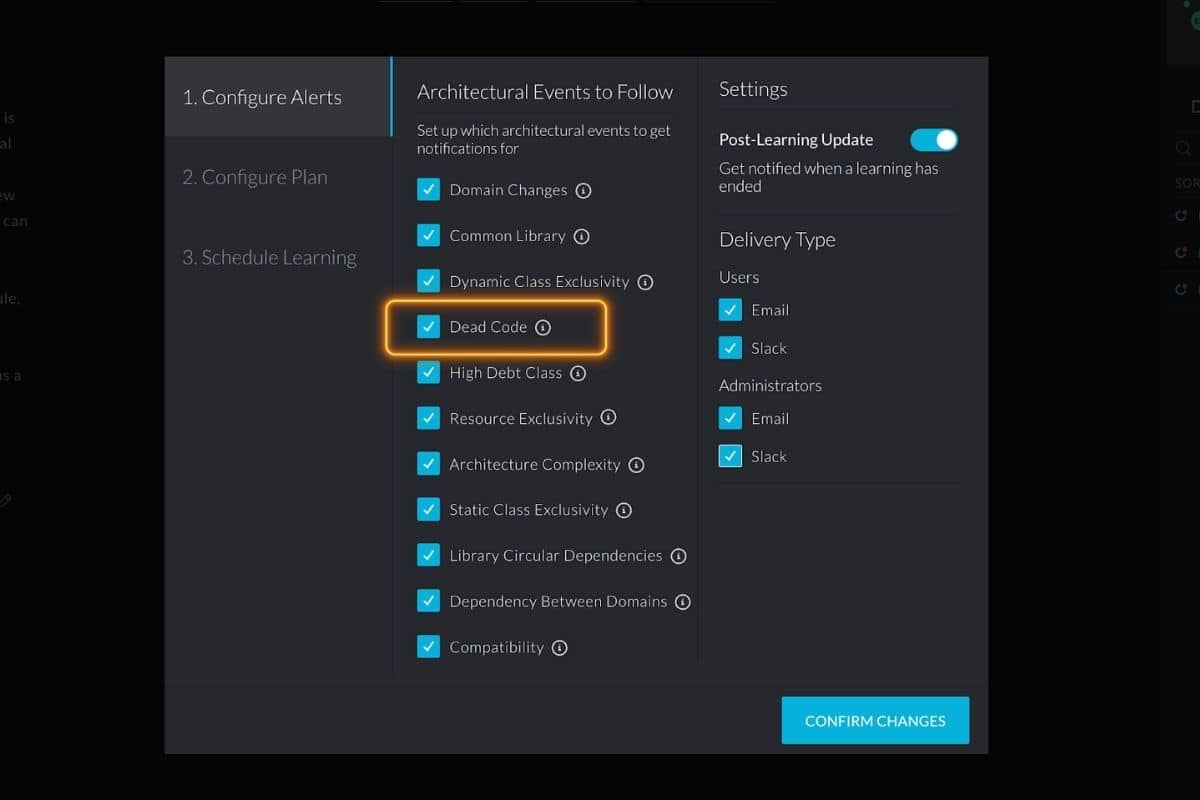Uncheck Users Slack delivery checkbox
The width and height of the screenshot is (1200, 800).
click(730, 348)
